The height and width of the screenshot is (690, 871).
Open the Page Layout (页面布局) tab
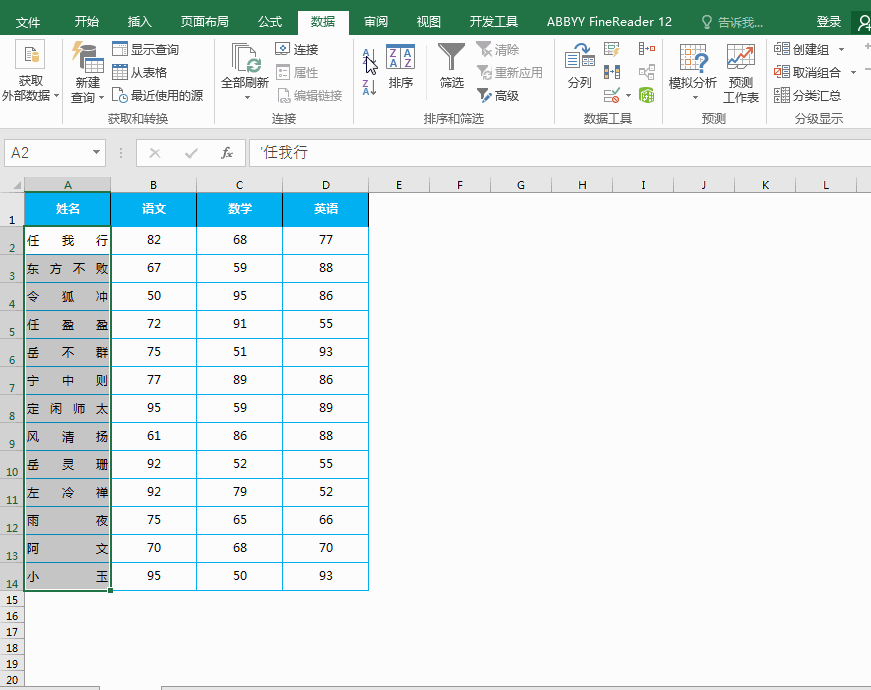tap(204, 22)
